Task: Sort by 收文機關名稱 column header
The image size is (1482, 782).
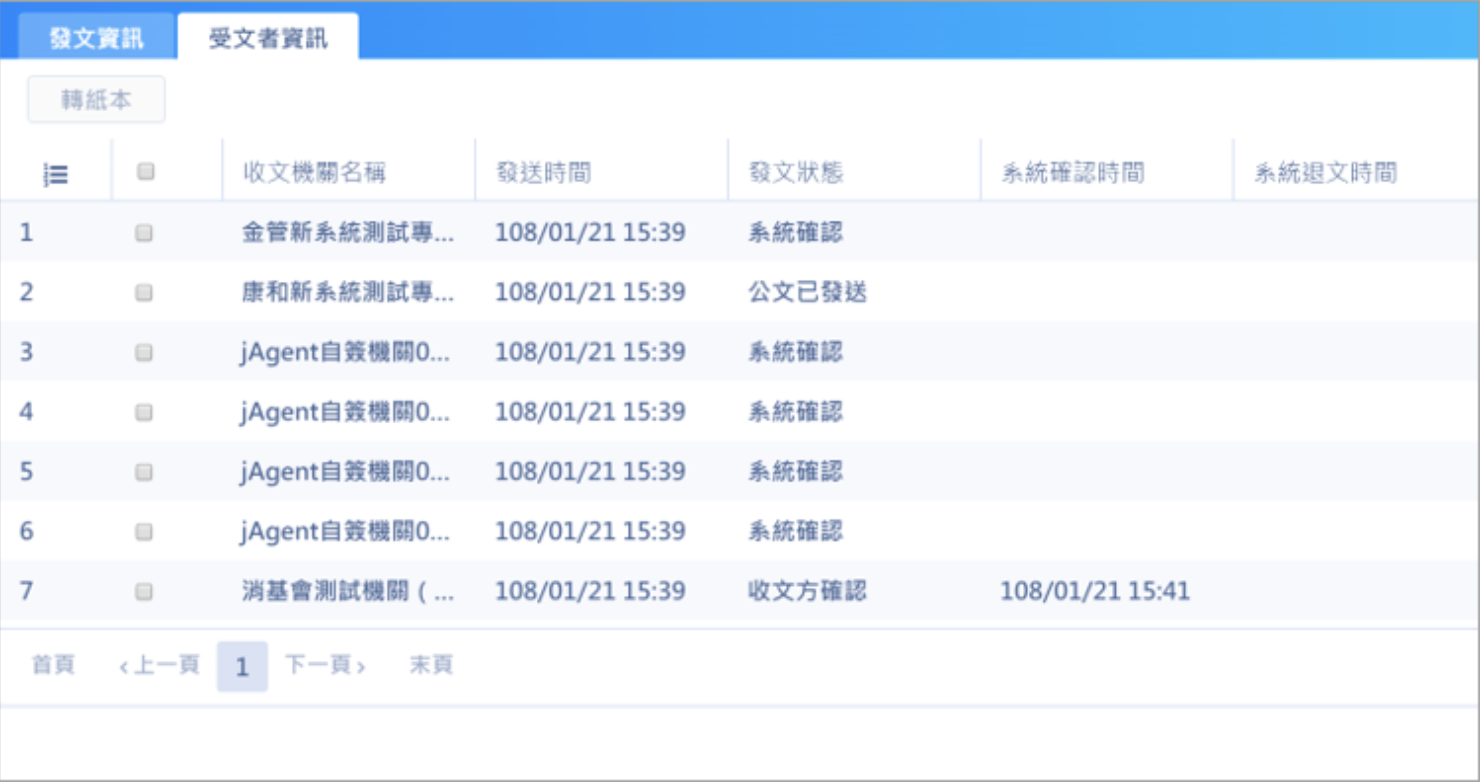Action: [x=314, y=173]
